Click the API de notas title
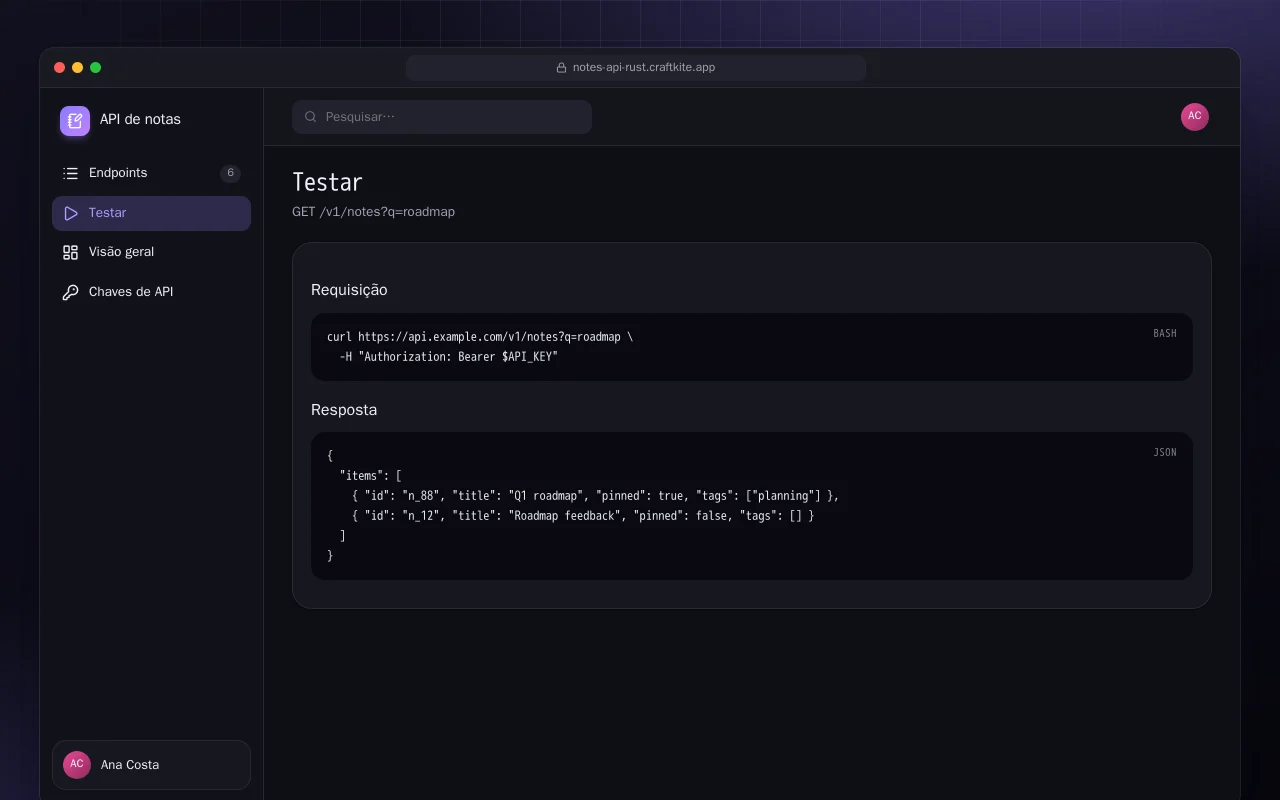1280x800 pixels. (x=140, y=119)
